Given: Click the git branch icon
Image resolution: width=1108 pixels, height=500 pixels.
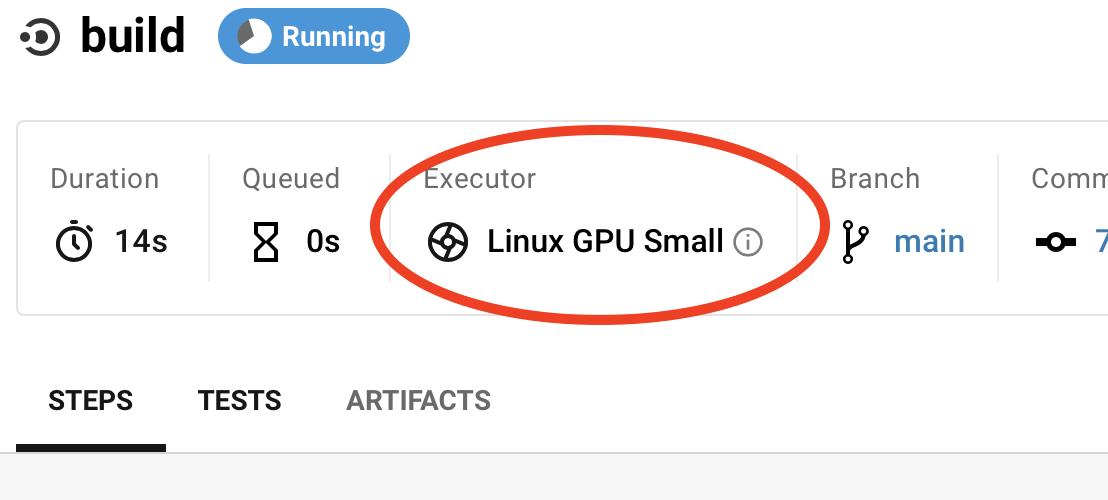Looking at the screenshot, I should 855,242.
